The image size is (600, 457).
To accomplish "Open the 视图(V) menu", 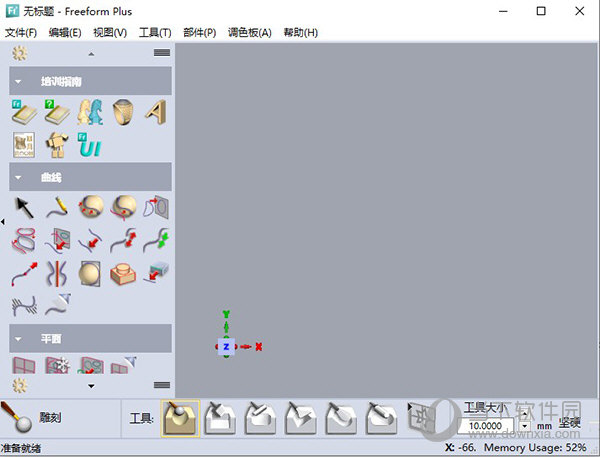I will click(110, 33).
